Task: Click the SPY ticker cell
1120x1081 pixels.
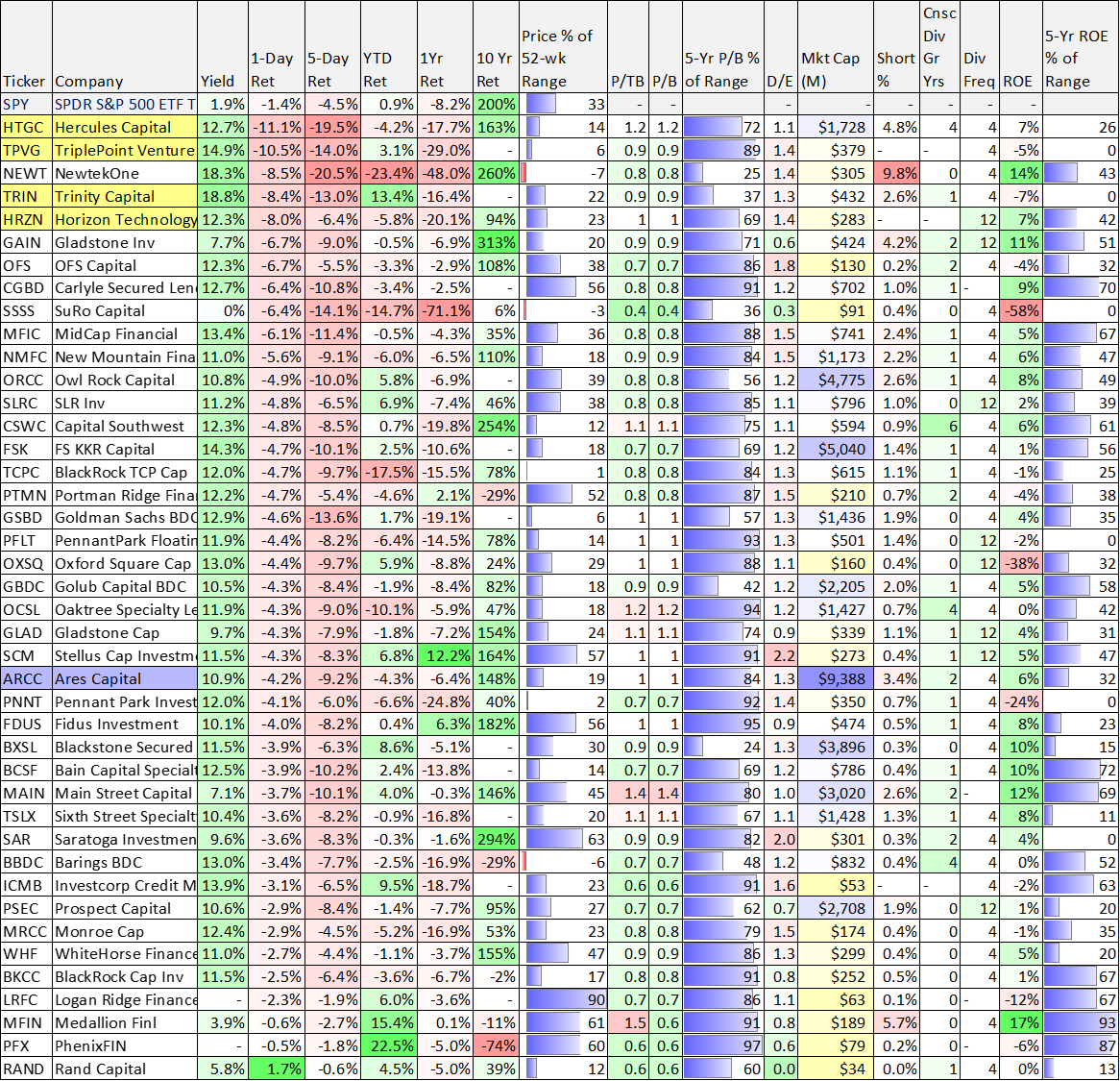Action: click(x=26, y=105)
